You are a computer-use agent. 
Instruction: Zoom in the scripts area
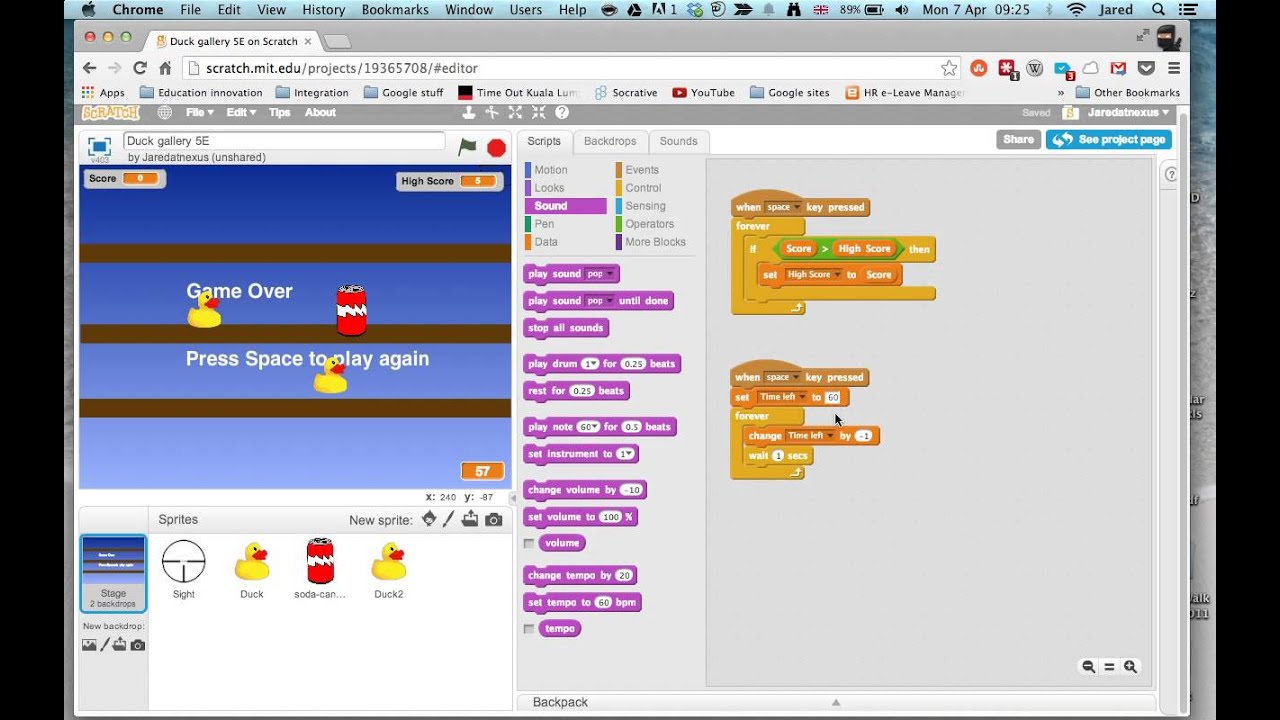pyautogui.click(x=1130, y=667)
